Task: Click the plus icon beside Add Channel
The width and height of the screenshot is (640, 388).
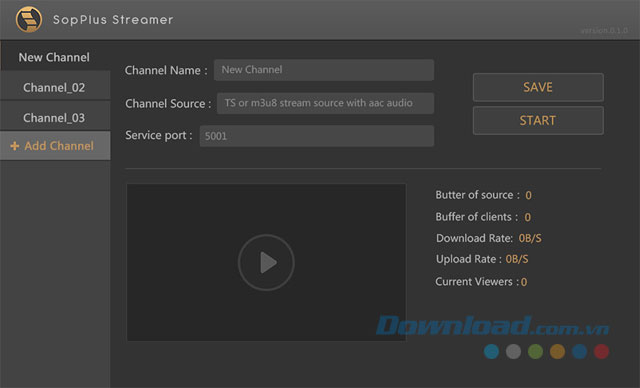Action: coord(15,146)
